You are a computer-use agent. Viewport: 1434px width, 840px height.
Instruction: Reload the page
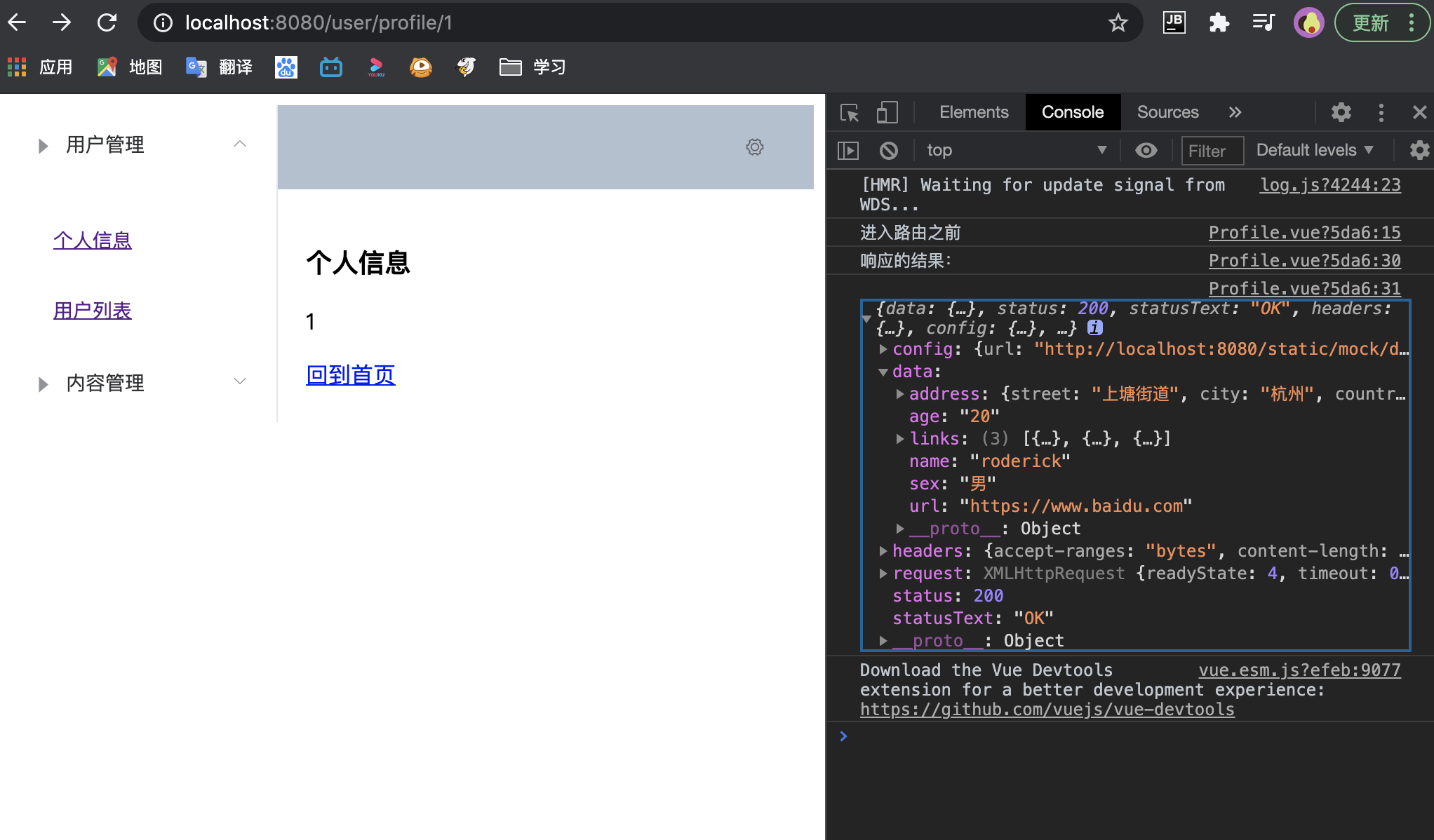pos(107,23)
